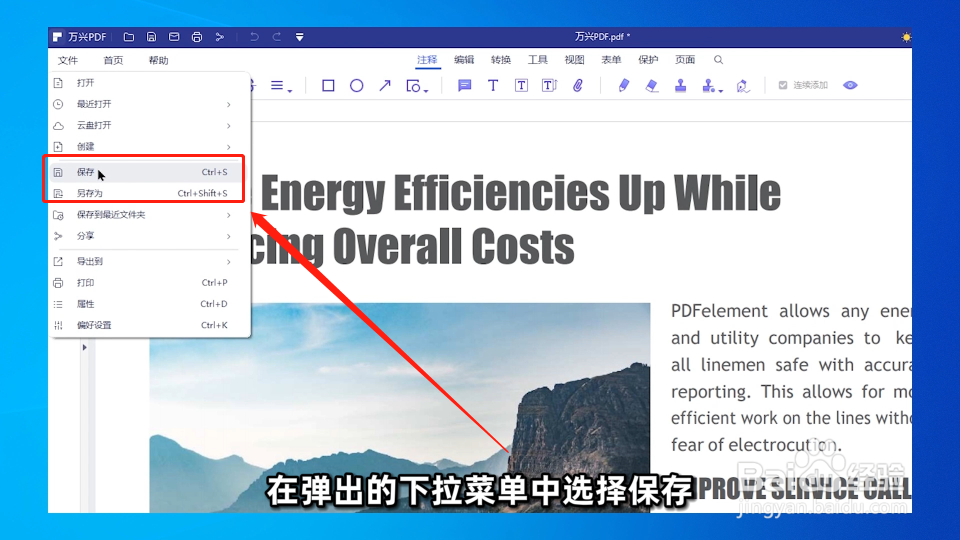The image size is (960, 540).
Task: Select the eraser tool
Action: tap(652, 86)
